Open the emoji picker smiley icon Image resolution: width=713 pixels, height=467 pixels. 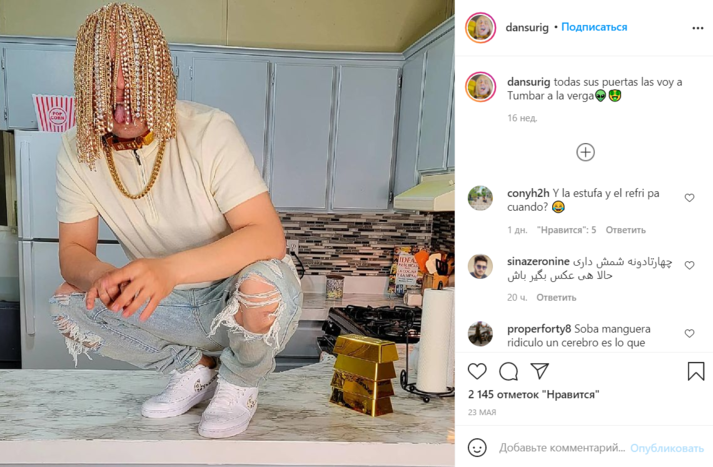[477, 448]
